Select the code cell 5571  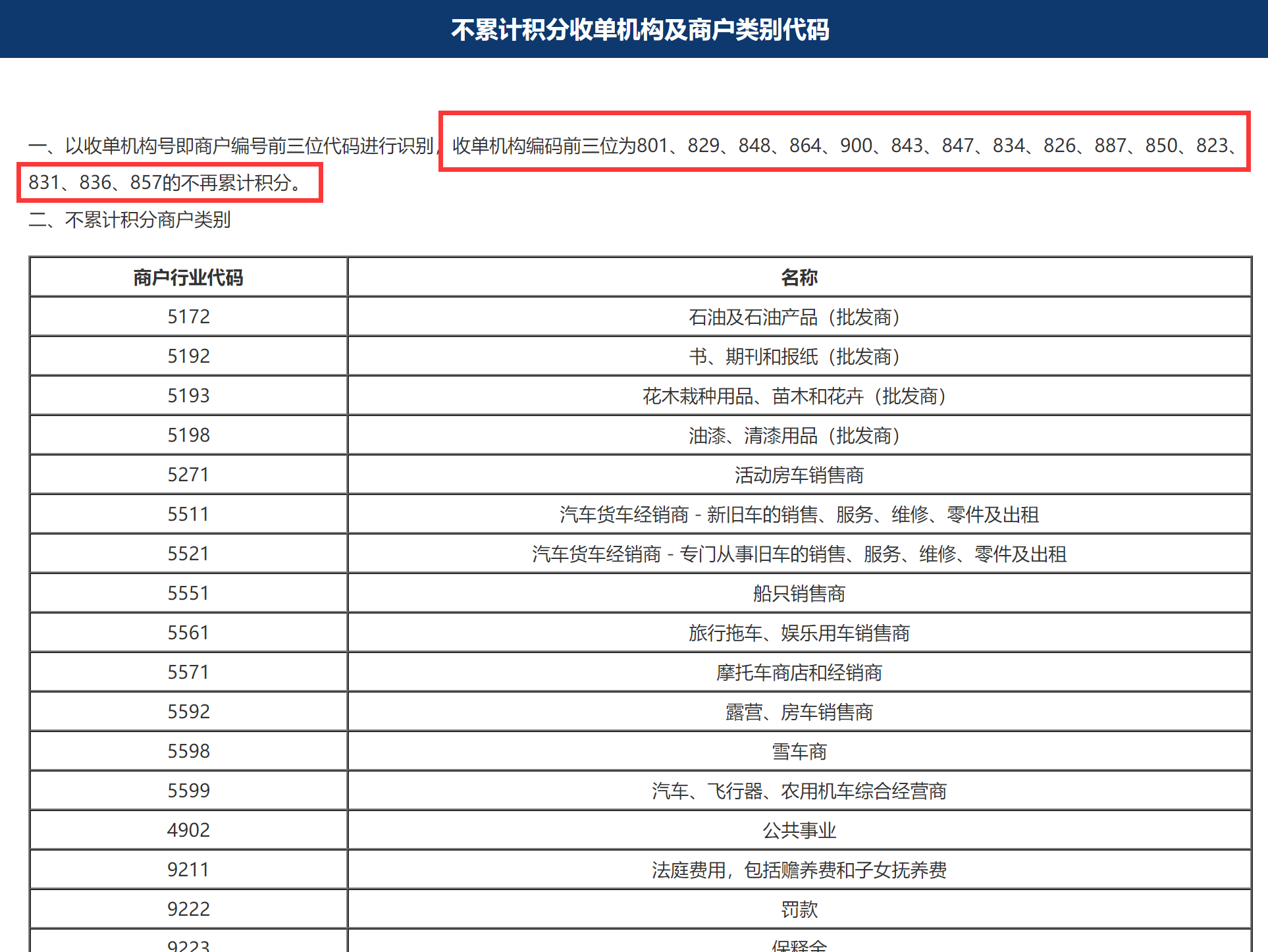[x=188, y=672]
